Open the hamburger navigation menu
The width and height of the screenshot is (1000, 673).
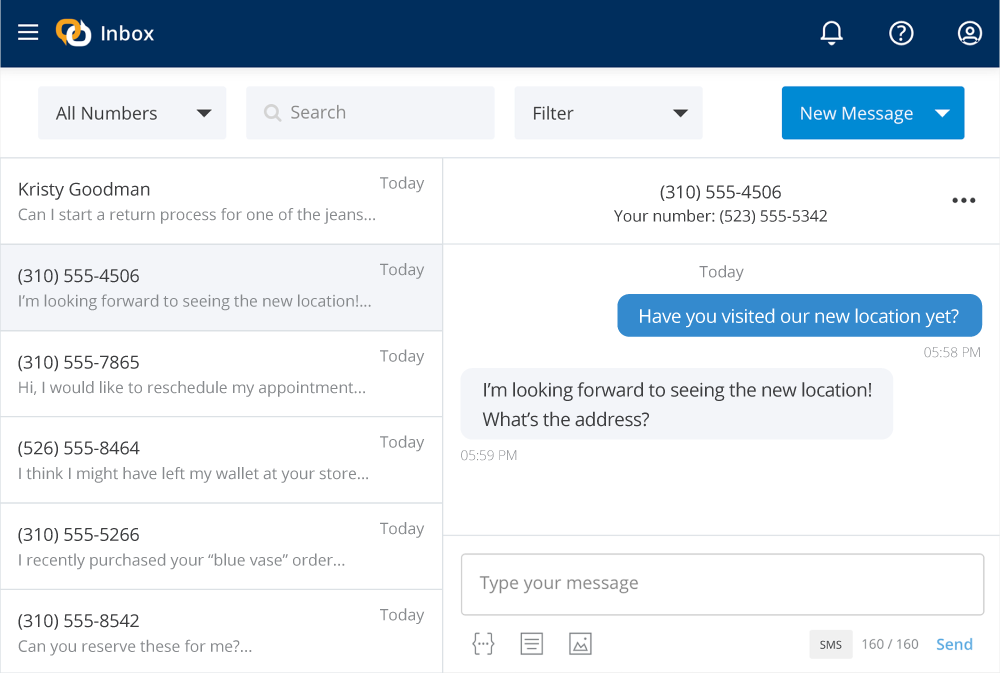pyautogui.click(x=28, y=33)
